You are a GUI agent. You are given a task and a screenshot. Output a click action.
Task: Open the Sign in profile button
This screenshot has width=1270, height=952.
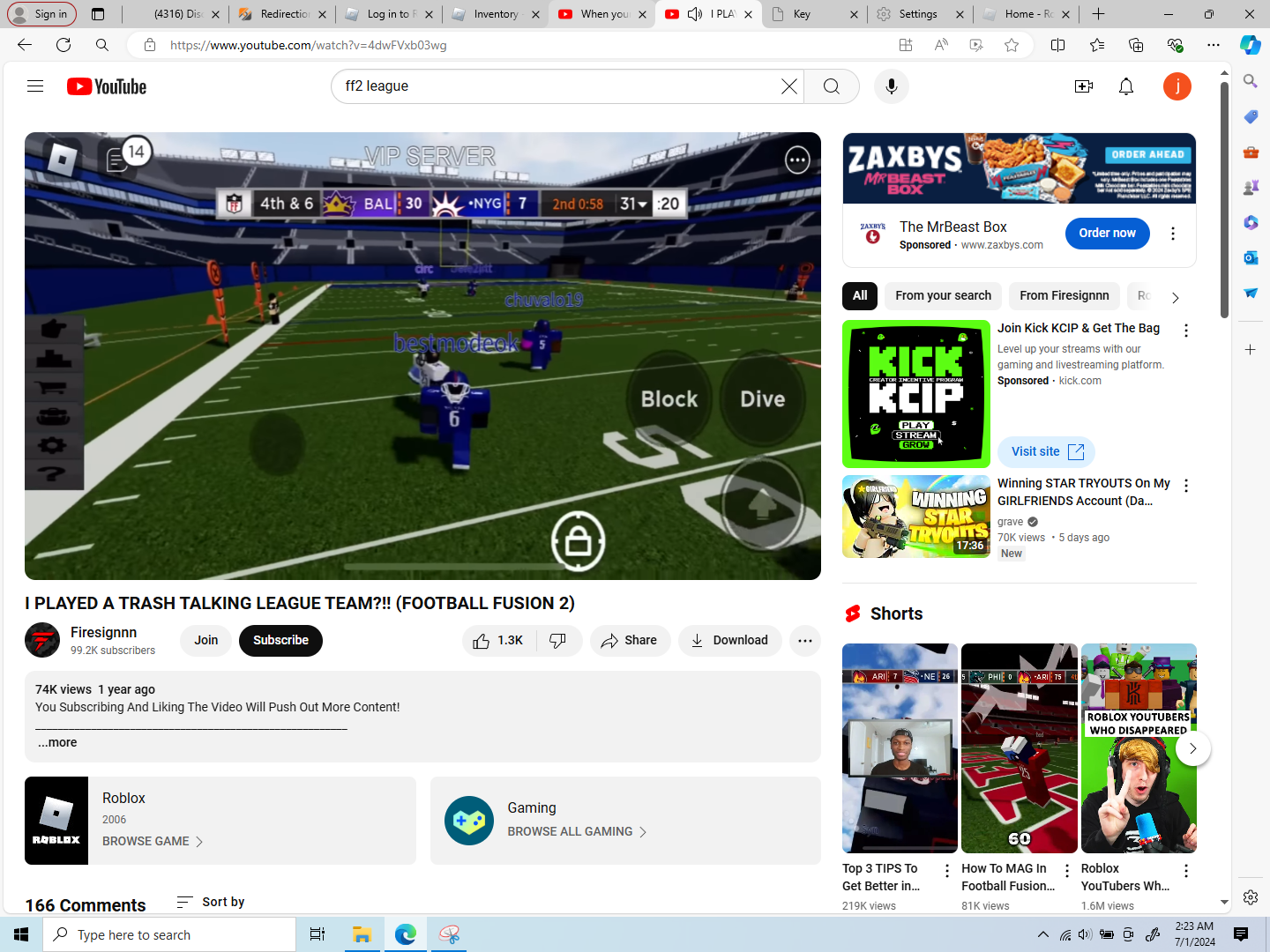(41, 14)
